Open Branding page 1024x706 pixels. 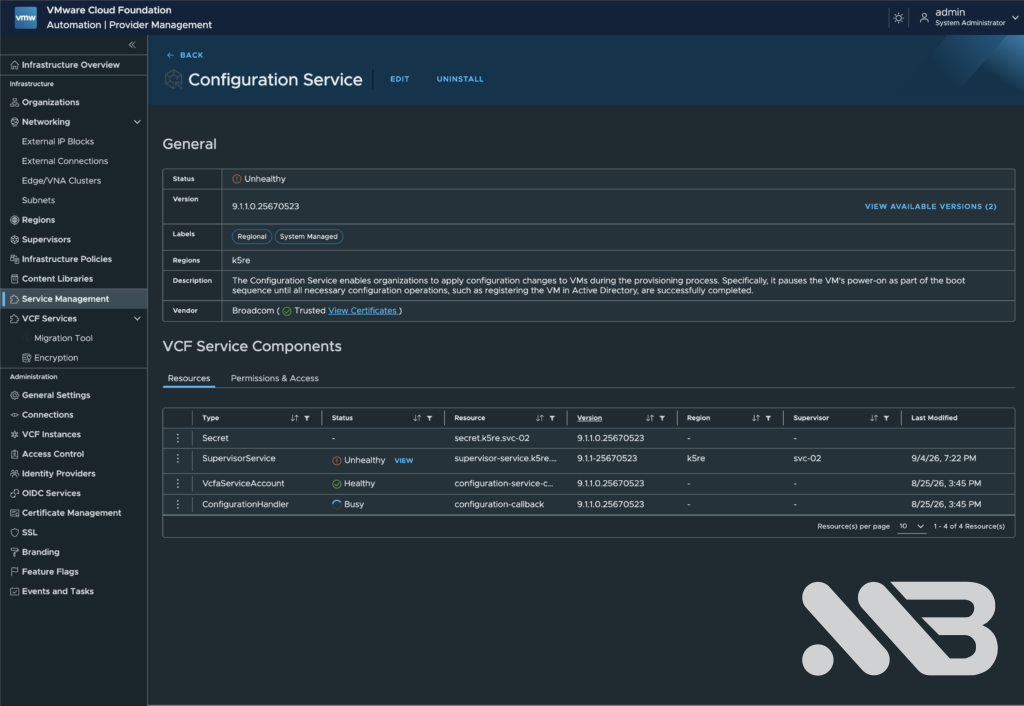[40, 552]
